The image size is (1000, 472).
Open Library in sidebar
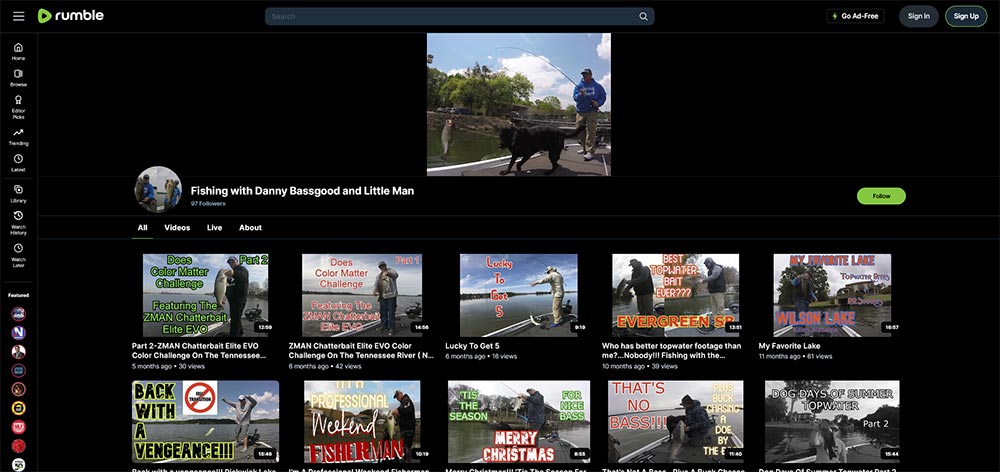tap(18, 194)
